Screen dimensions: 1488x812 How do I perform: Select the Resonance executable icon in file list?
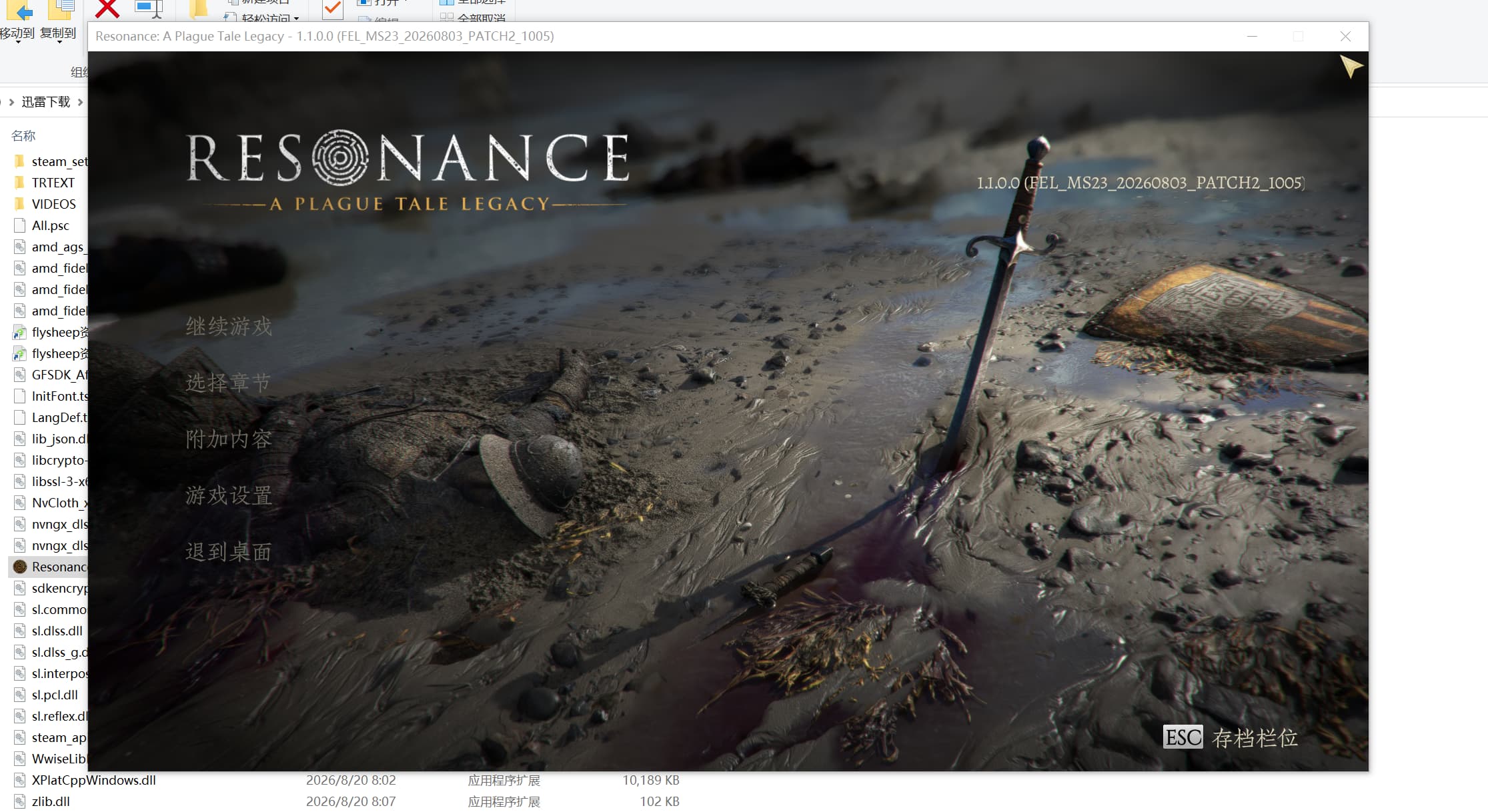point(19,567)
